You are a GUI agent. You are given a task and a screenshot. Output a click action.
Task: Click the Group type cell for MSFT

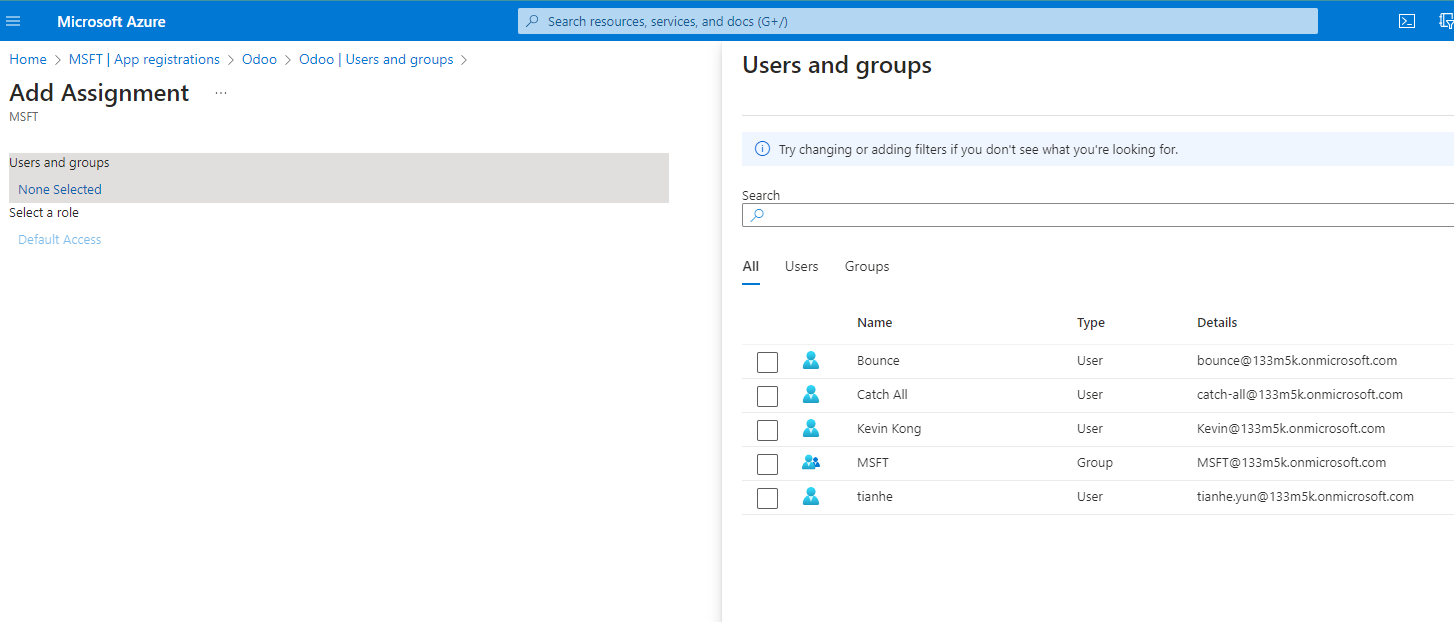[x=1095, y=462]
